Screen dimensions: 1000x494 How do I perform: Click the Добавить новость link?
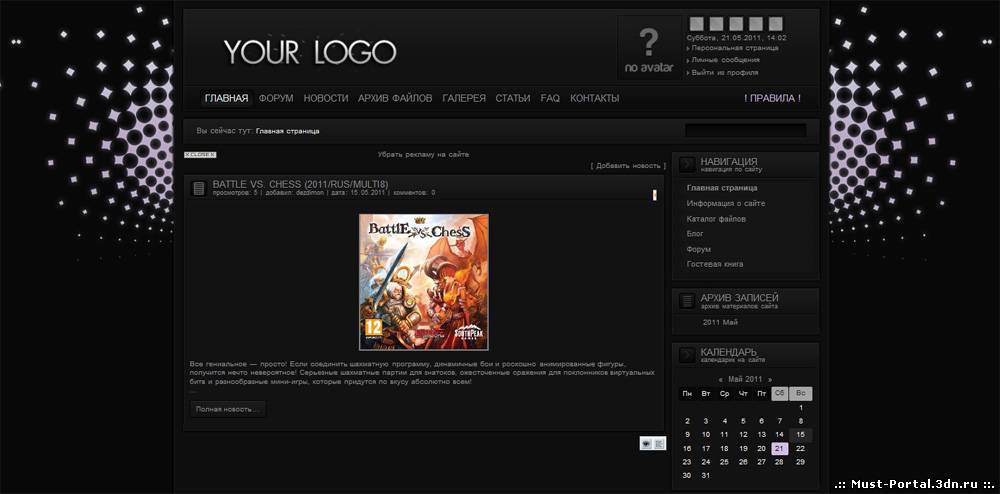pos(628,166)
